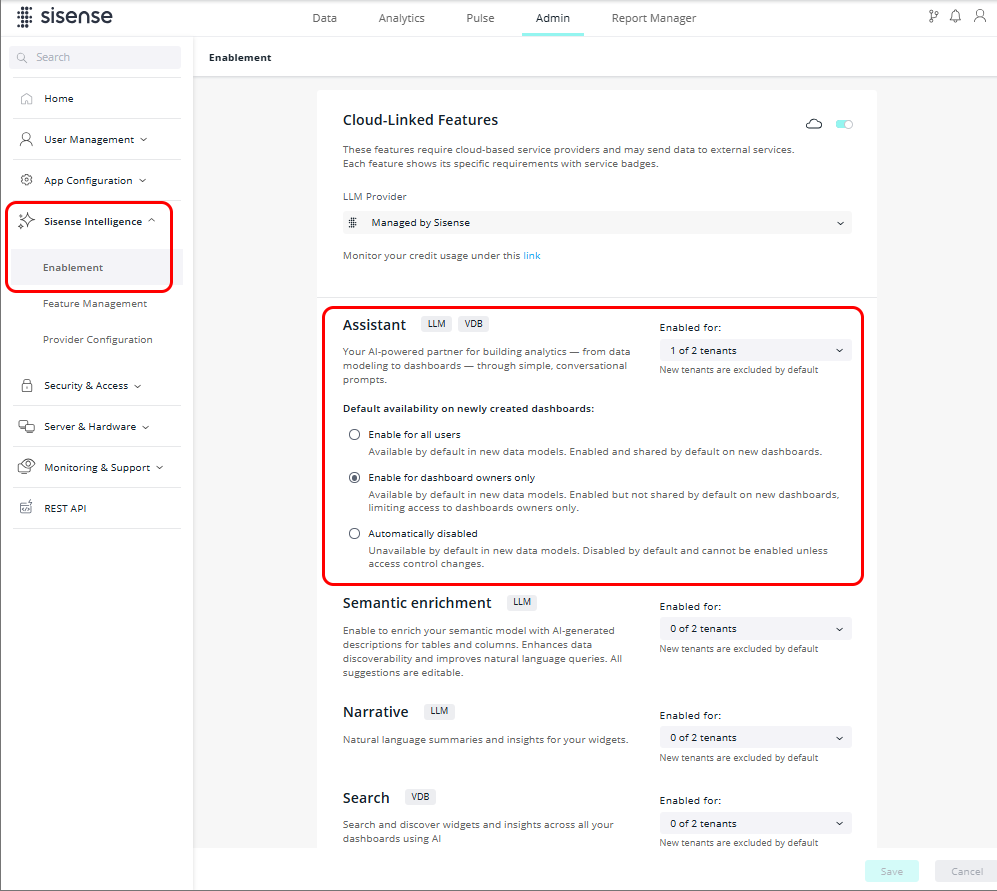
Task: Expand Monitoring & Support chevron
Action: pyautogui.click(x=160, y=467)
